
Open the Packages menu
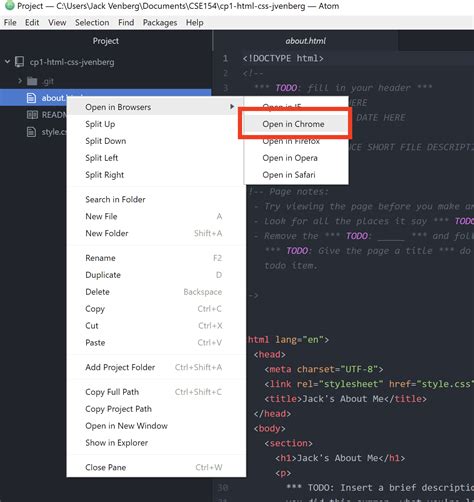coord(160,22)
